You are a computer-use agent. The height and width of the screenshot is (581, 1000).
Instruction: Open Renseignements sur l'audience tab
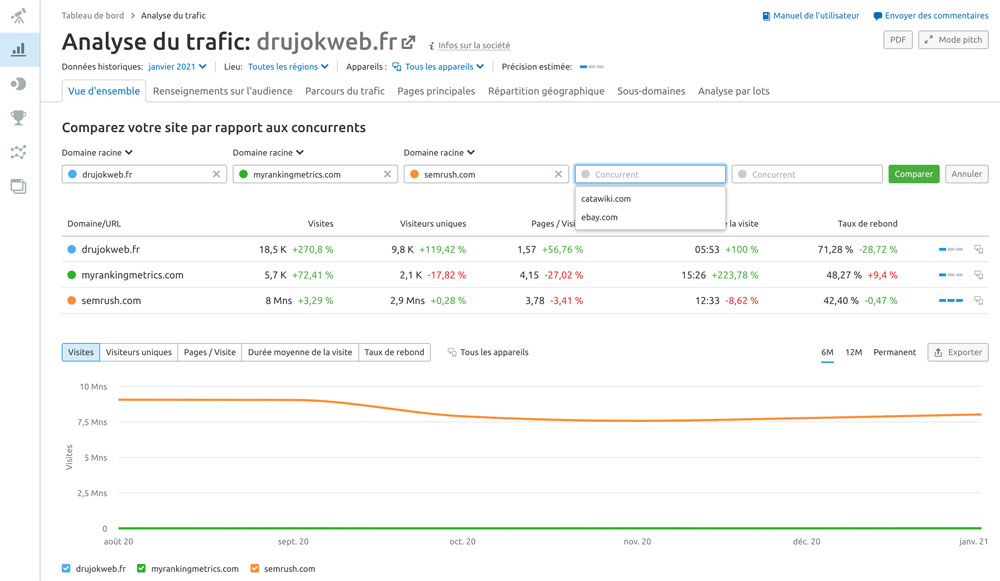223,91
